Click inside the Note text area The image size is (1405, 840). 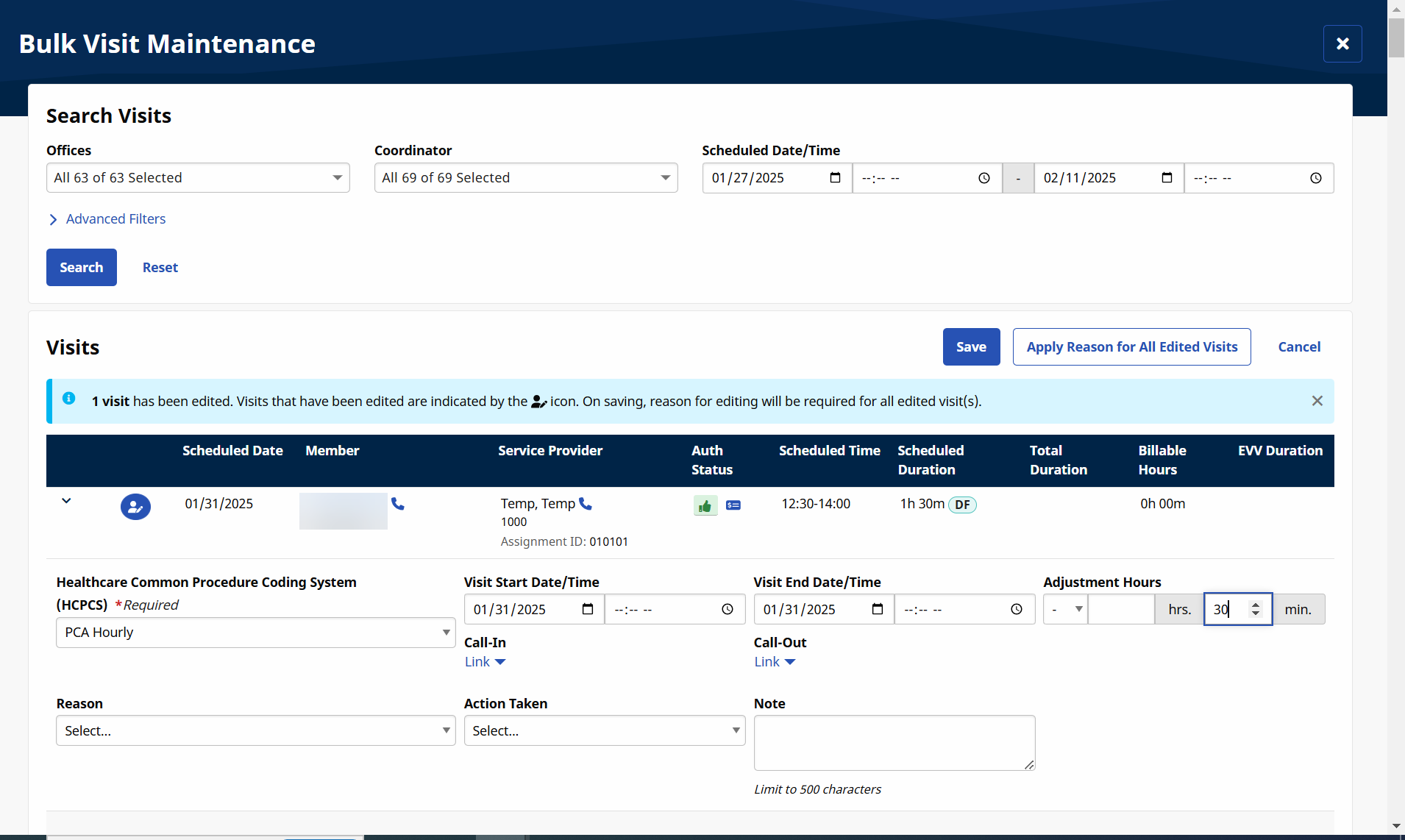(894, 743)
